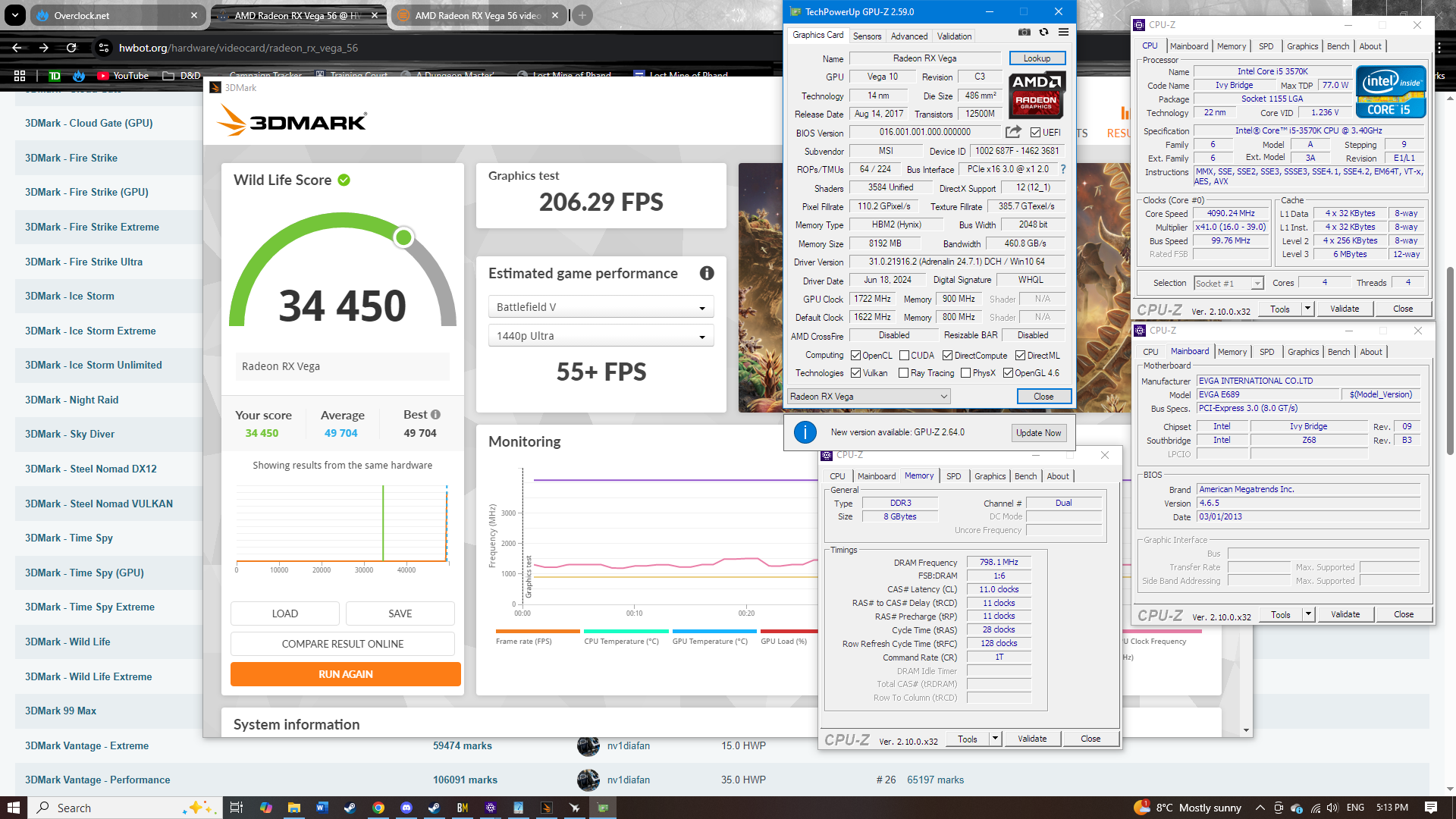Open Chrome tab search chevron
This screenshot has height=819, width=1456.
(x=15, y=15)
